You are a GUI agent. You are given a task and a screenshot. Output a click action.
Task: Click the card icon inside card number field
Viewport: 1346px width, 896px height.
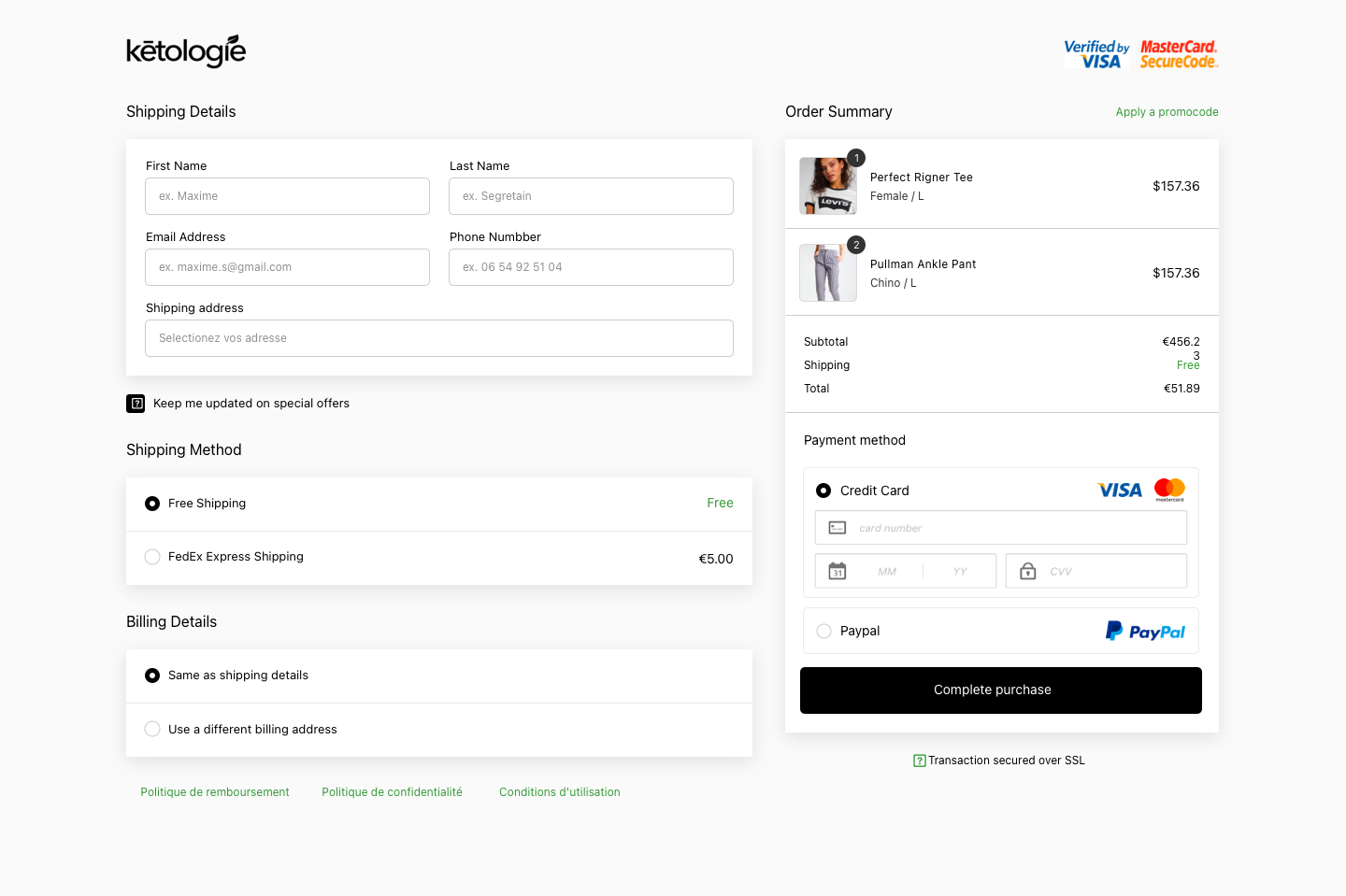(838, 527)
